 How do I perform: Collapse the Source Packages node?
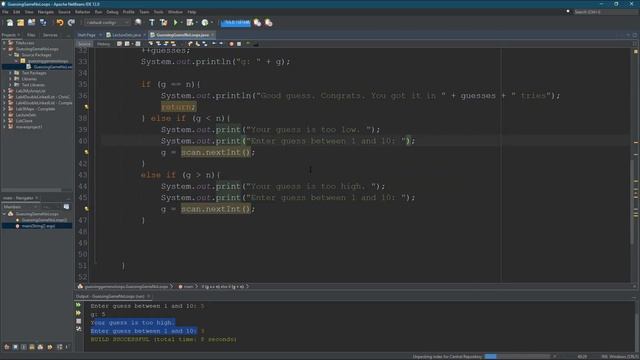pyautogui.click(x=11, y=55)
